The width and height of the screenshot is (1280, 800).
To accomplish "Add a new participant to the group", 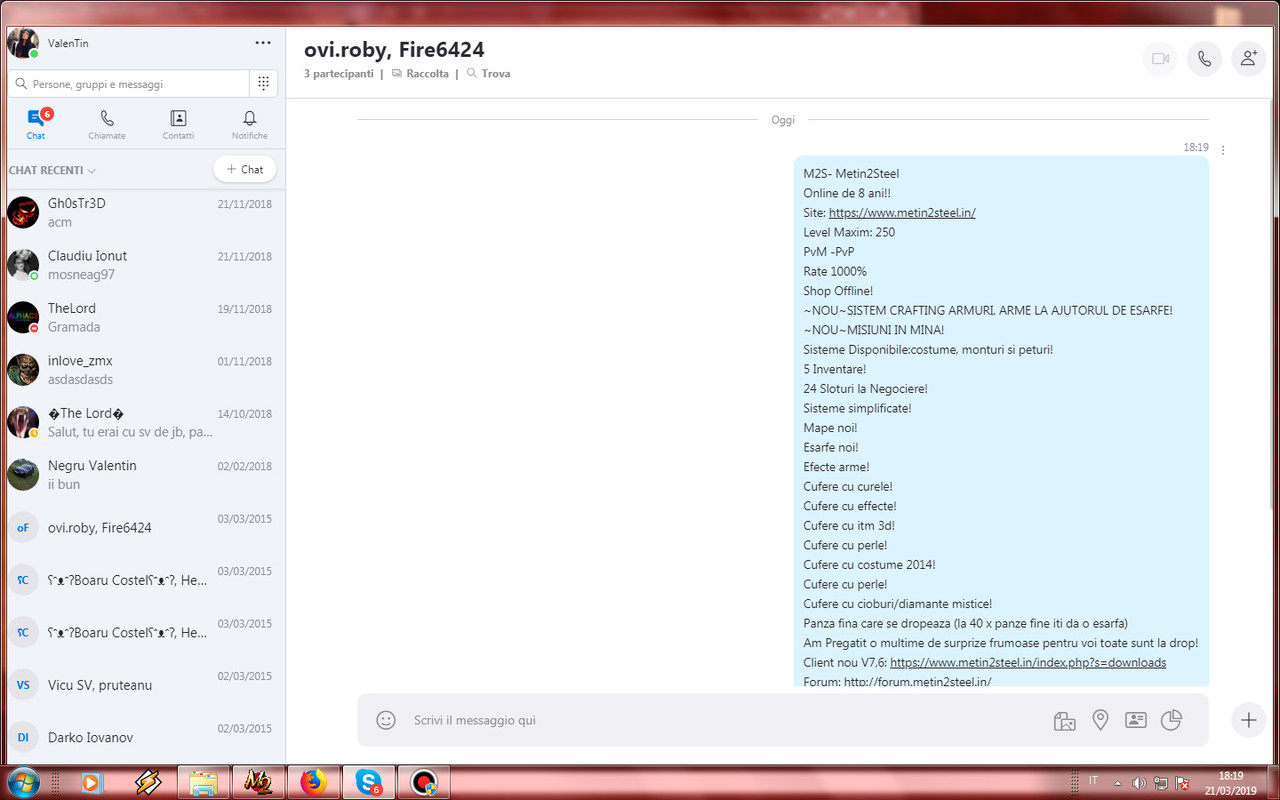I will pos(1248,59).
